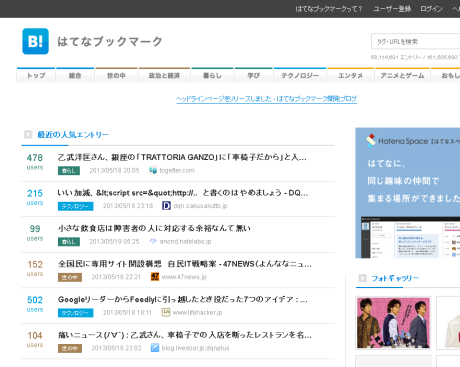The image size is (460, 367).
Task: Open entry about TRATTORIA GANZO
Action: click(x=182, y=157)
